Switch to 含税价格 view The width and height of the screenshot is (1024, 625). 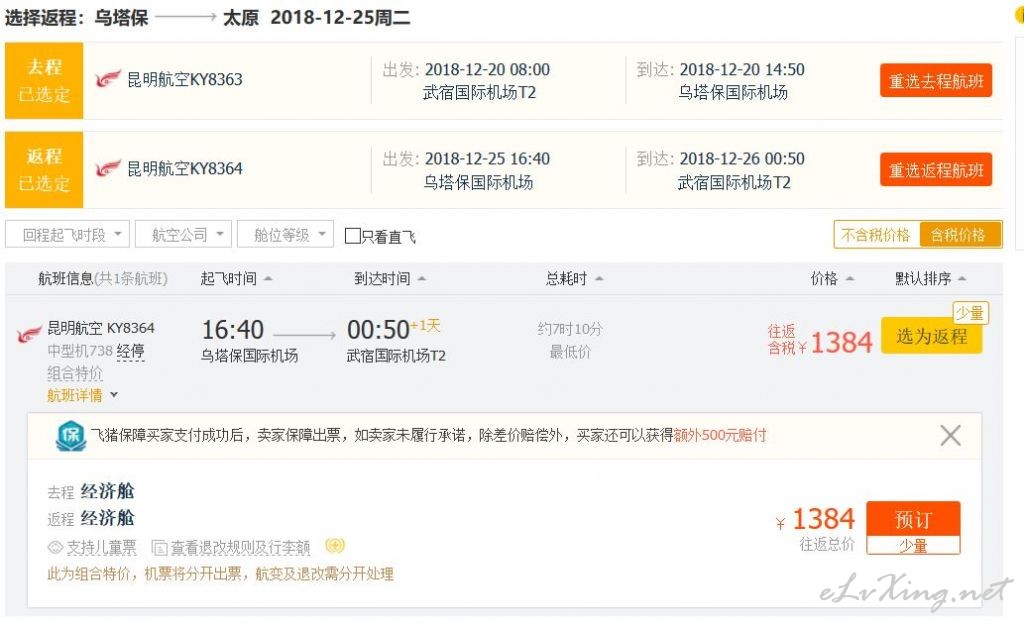959,235
